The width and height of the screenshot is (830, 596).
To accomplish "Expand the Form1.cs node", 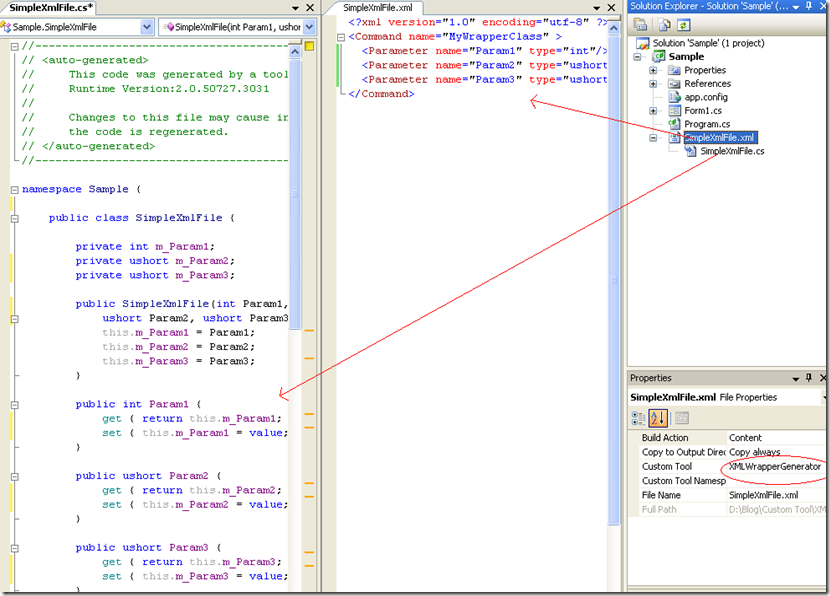I will (x=653, y=111).
